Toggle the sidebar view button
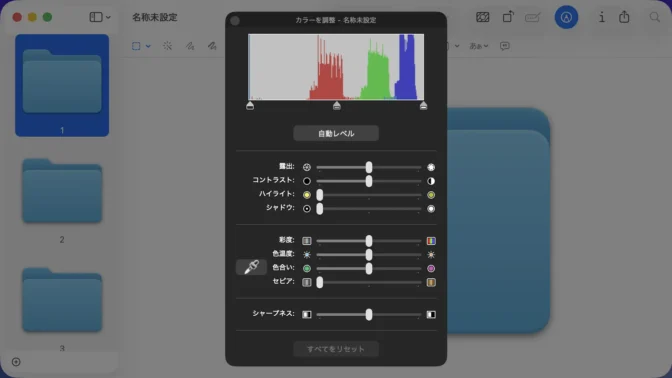Viewport: 672px width, 378px height. (x=96, y=17)
